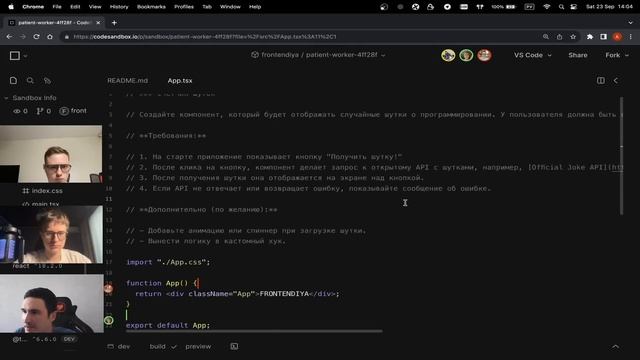Open the File menu
The height and width of the screenshot is (360, 640).
pyautogui.click(x=57, y=7)
